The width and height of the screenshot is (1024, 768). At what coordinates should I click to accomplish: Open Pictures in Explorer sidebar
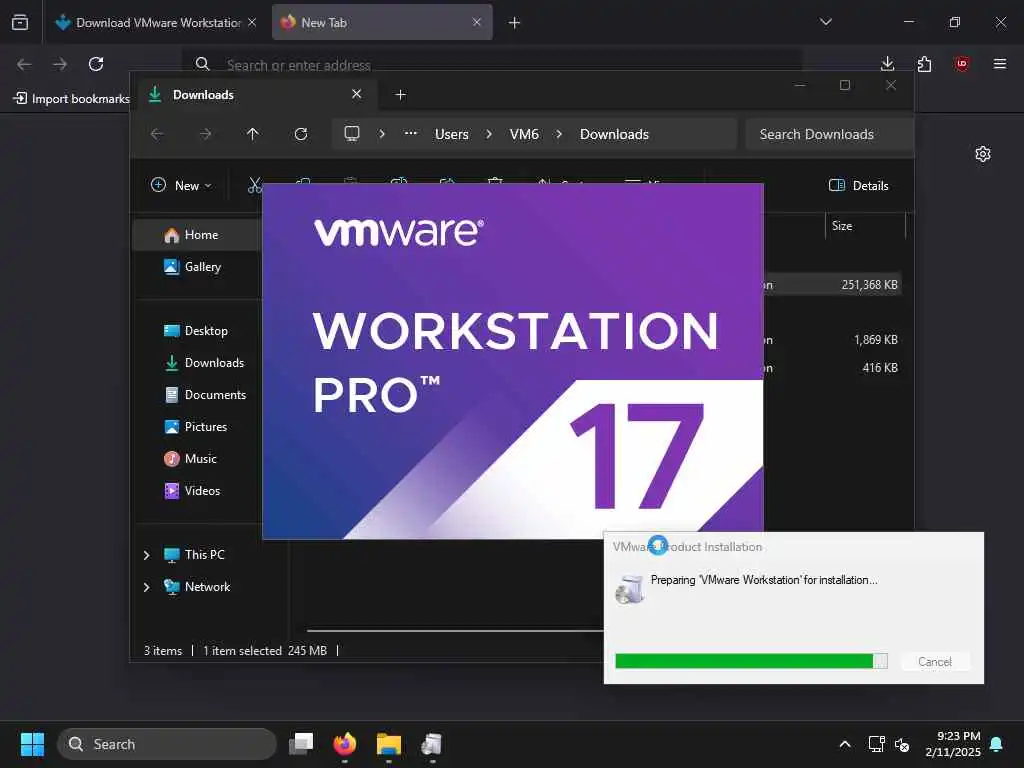click(197, 426)
